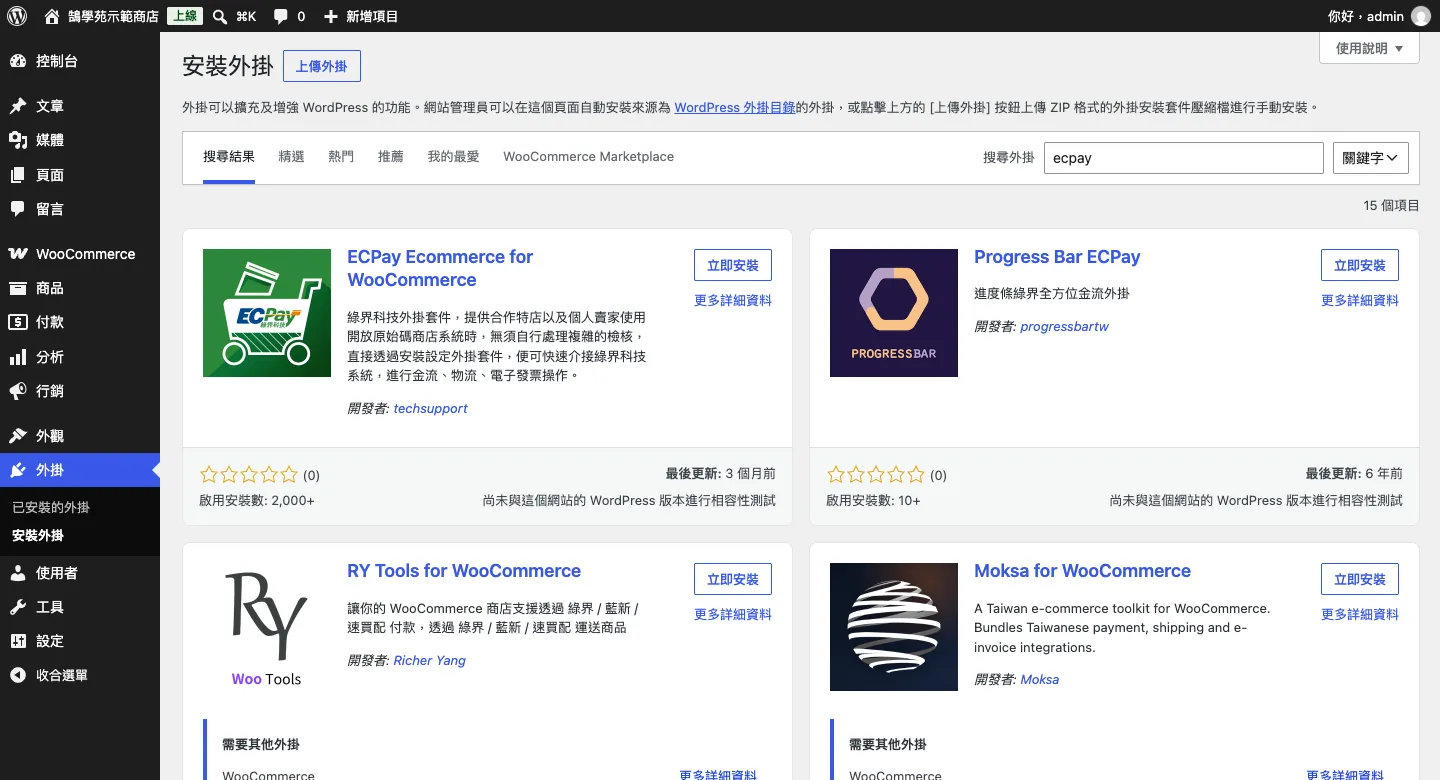
Task: Click the 工具 wrench icon
Action: pyautogui.click(x=18, y=607)
